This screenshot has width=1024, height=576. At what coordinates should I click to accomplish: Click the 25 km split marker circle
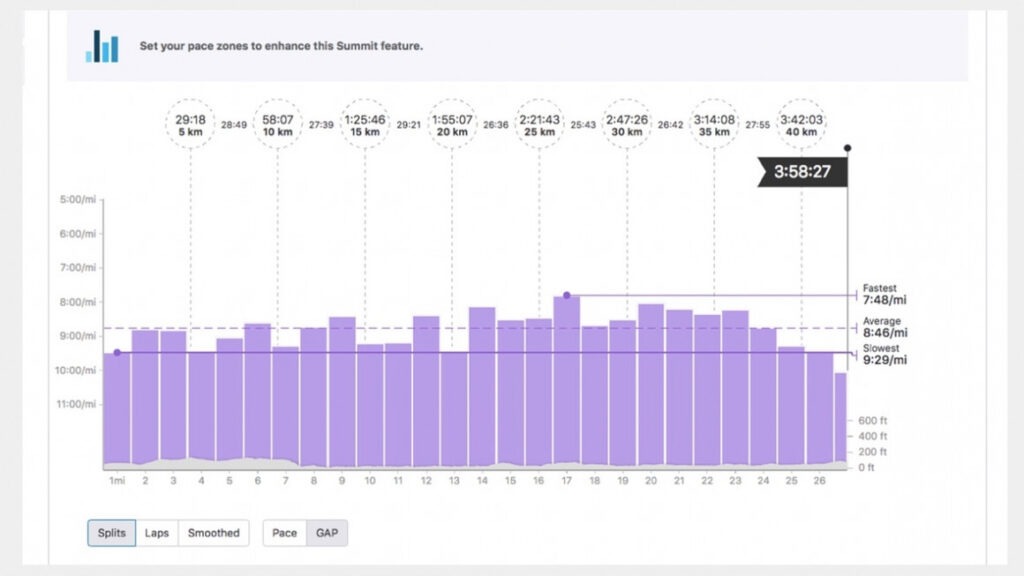[x=539, y=122]
